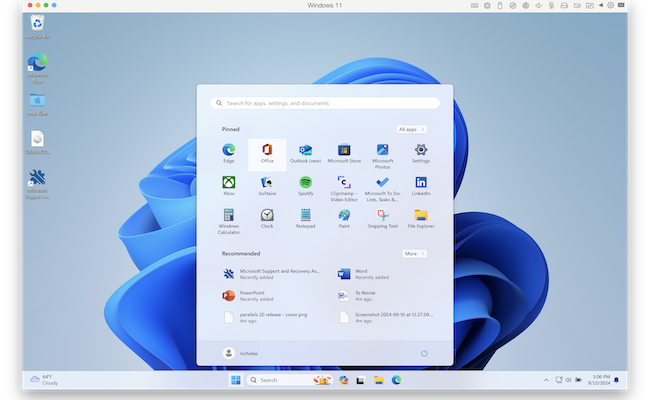Click Parallels shared folder icon

tap(589, 5)
